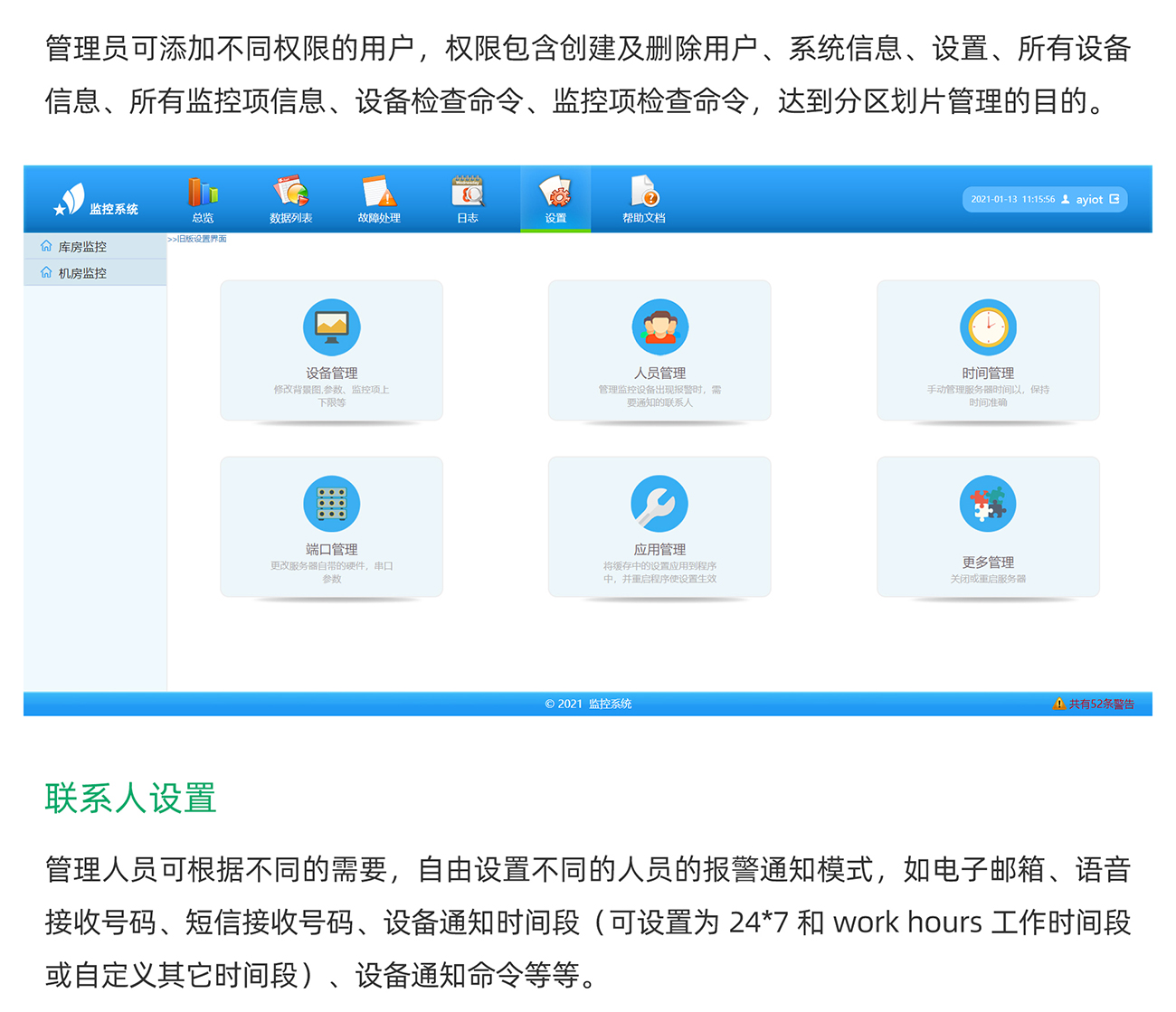Click the ayiot username
The height and width of the screenshot is (1012, 1176).
(1088, 200)
